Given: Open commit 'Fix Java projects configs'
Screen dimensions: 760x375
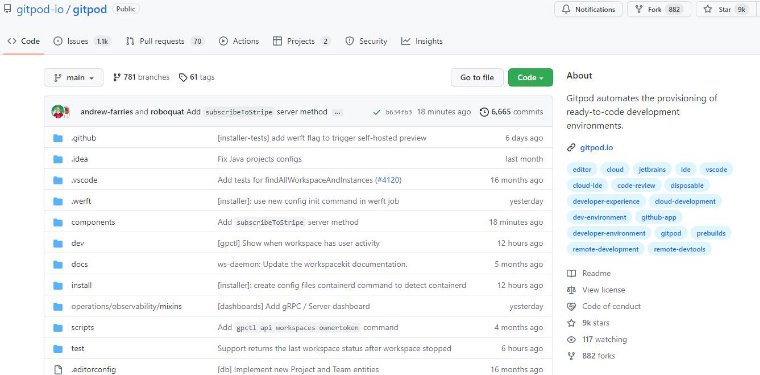Looking at the screenshot, I should click(x=260, y=159).
